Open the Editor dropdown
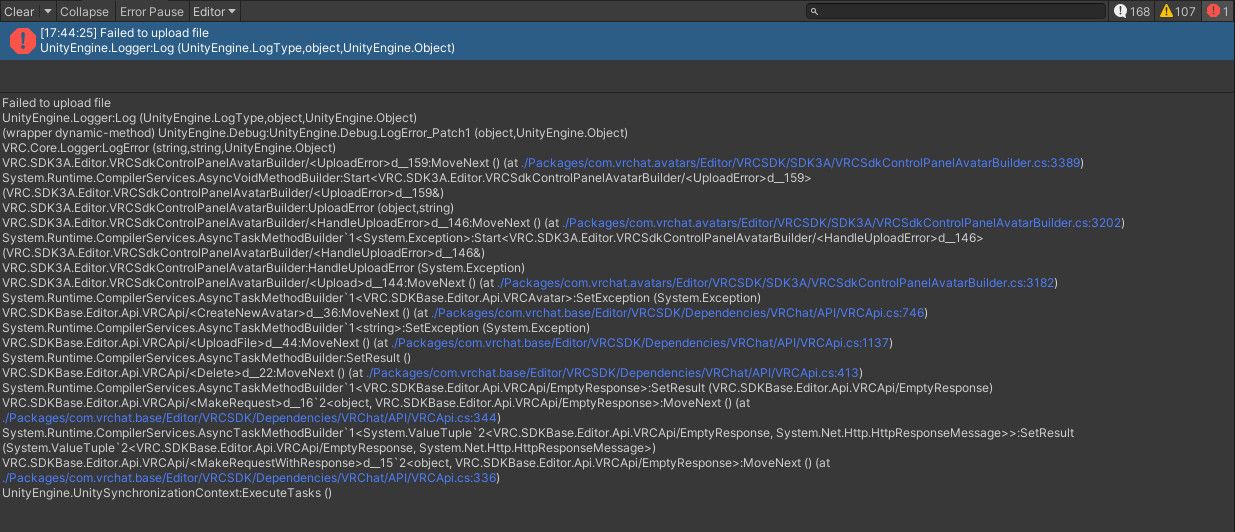Image resolution: width=1235 pixels, height=532 pixels. (215, 12)
